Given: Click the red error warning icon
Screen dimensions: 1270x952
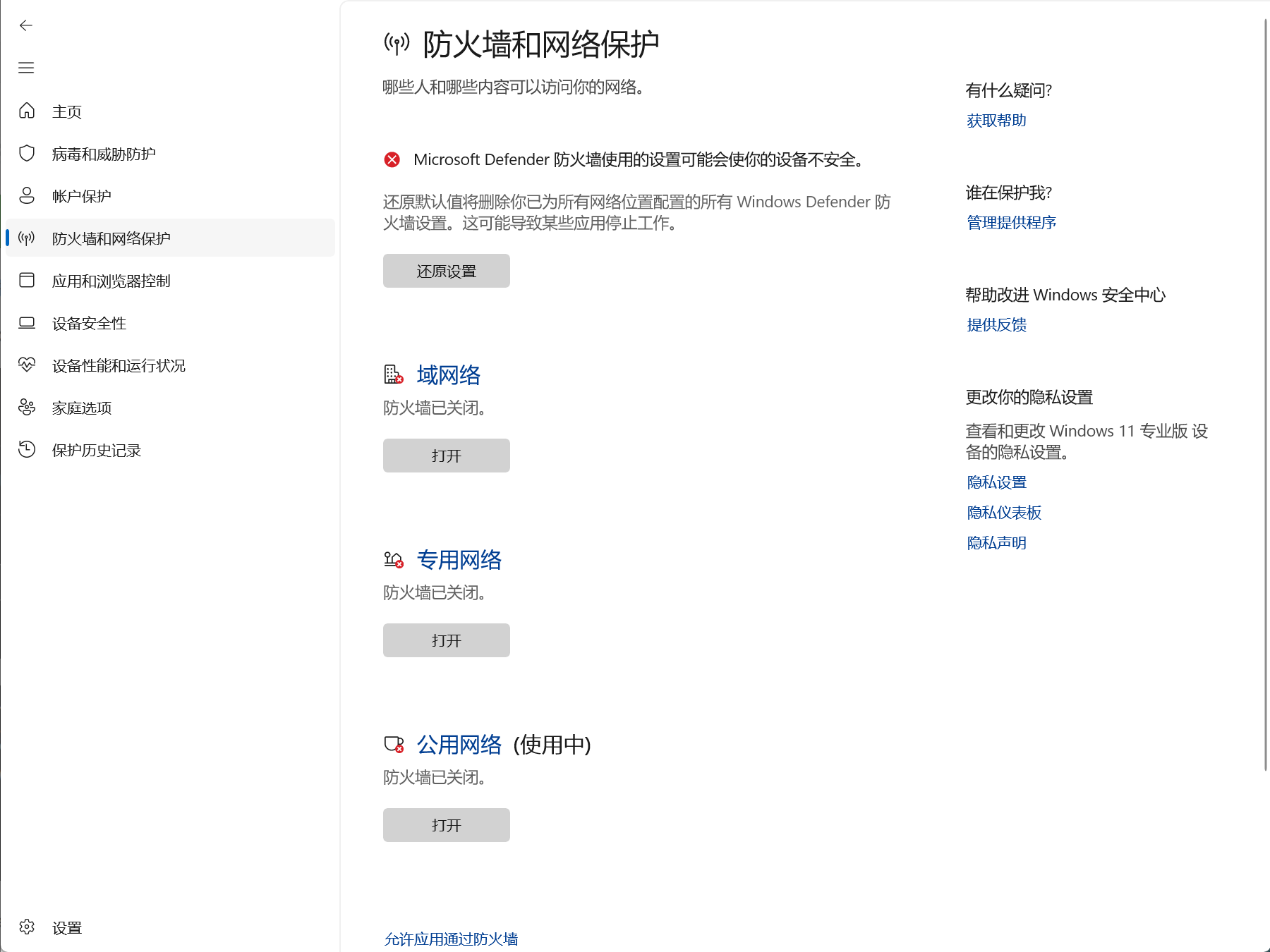Looking at the screenshot, I should 392,159.
